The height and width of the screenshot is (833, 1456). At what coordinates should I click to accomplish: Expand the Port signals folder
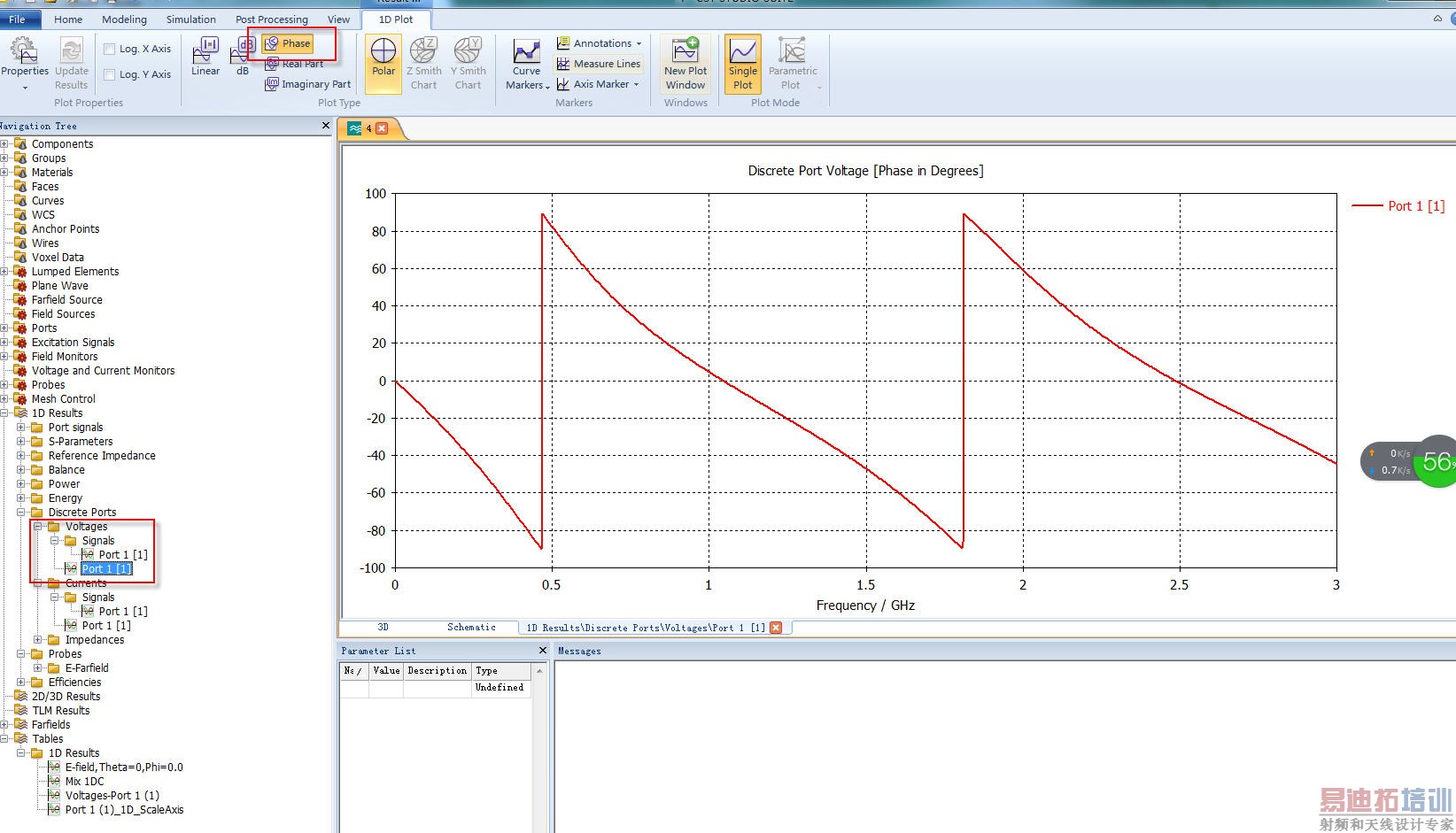pyautogui.click(x=21, y=428)
